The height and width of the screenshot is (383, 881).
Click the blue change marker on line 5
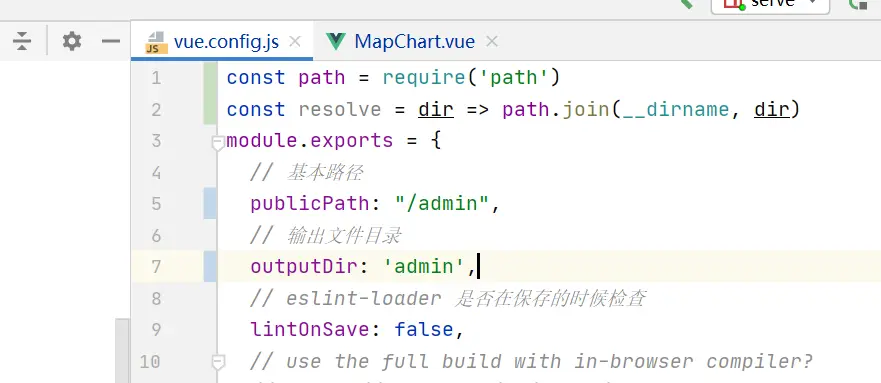tap(210, 203)
